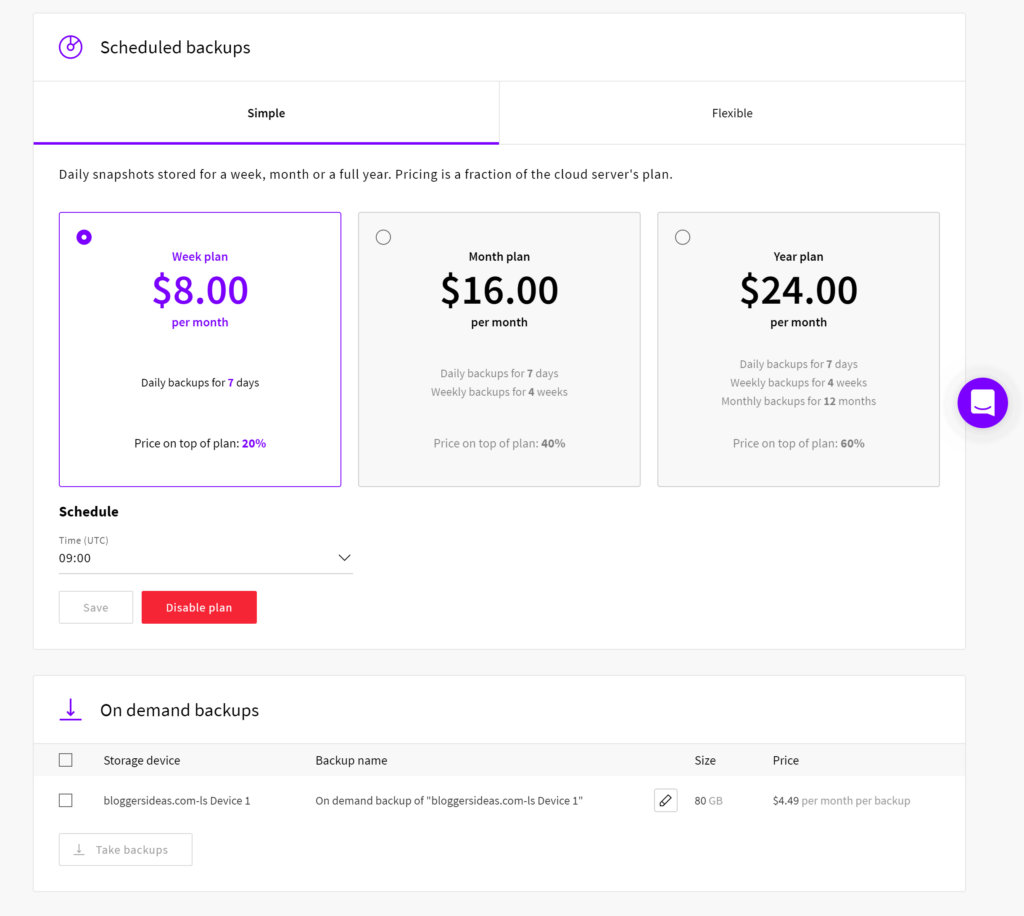Image resolution: width=1024 pixels, height=916 pixels.
Task: Click the download icon in Take backups
Action: click(79, 850)
